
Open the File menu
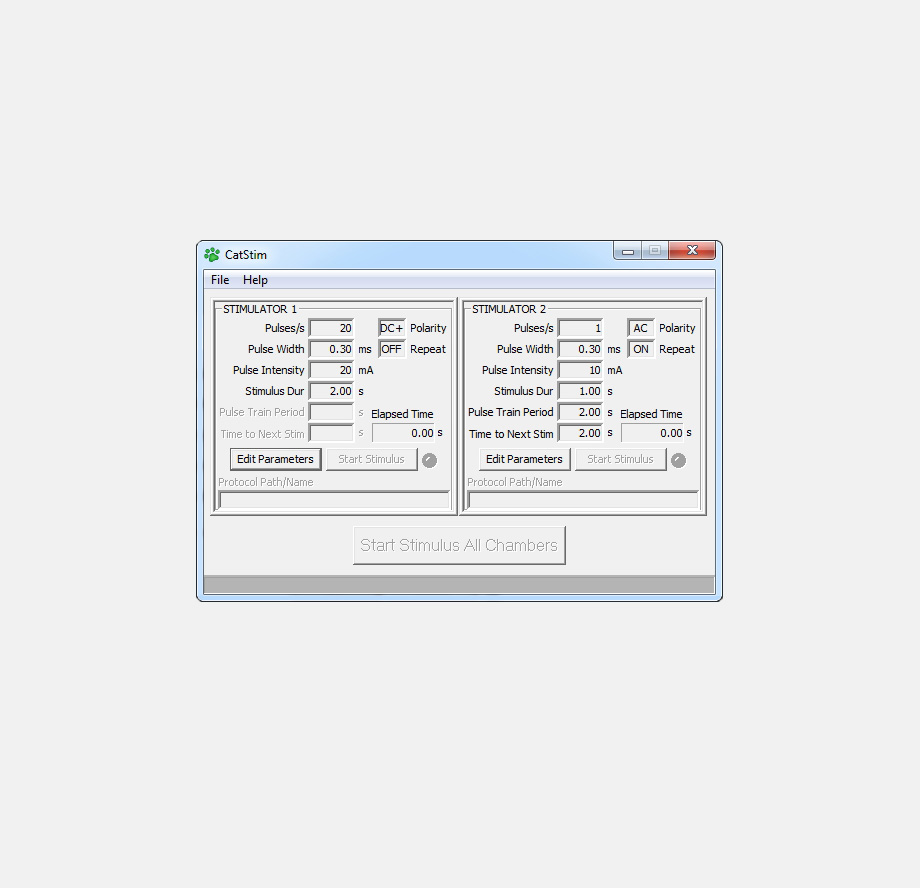click(x=220, y=280)
